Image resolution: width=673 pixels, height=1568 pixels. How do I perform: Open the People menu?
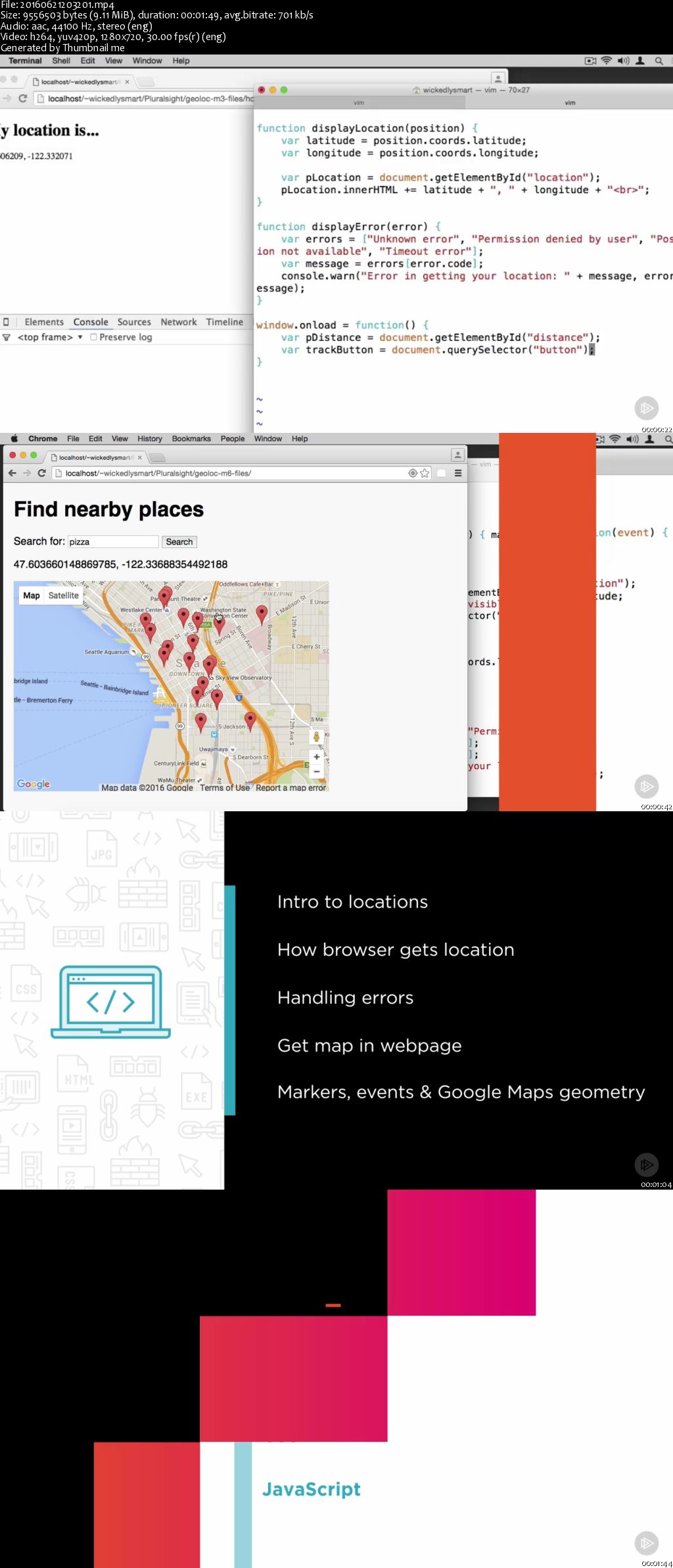[233, 439]
